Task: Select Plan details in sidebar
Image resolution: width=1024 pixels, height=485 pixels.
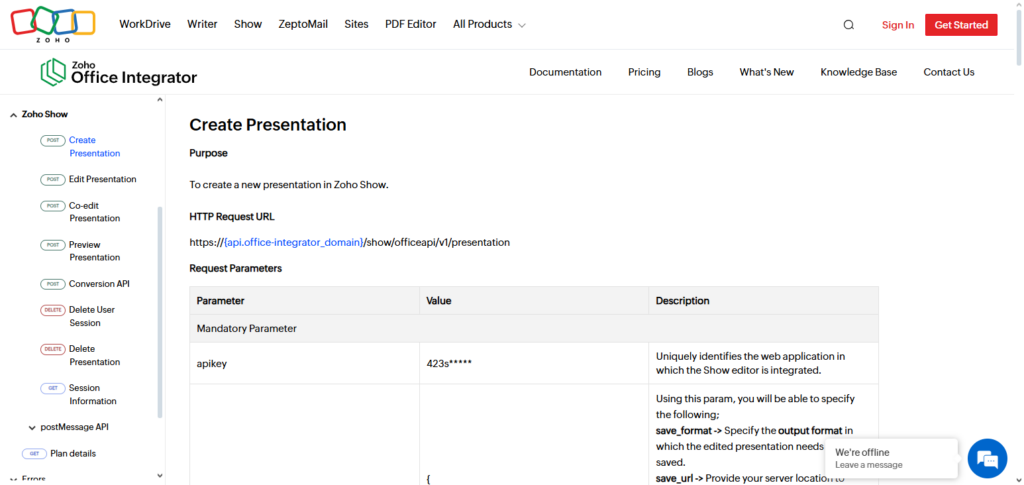Action: coord(73,454)
